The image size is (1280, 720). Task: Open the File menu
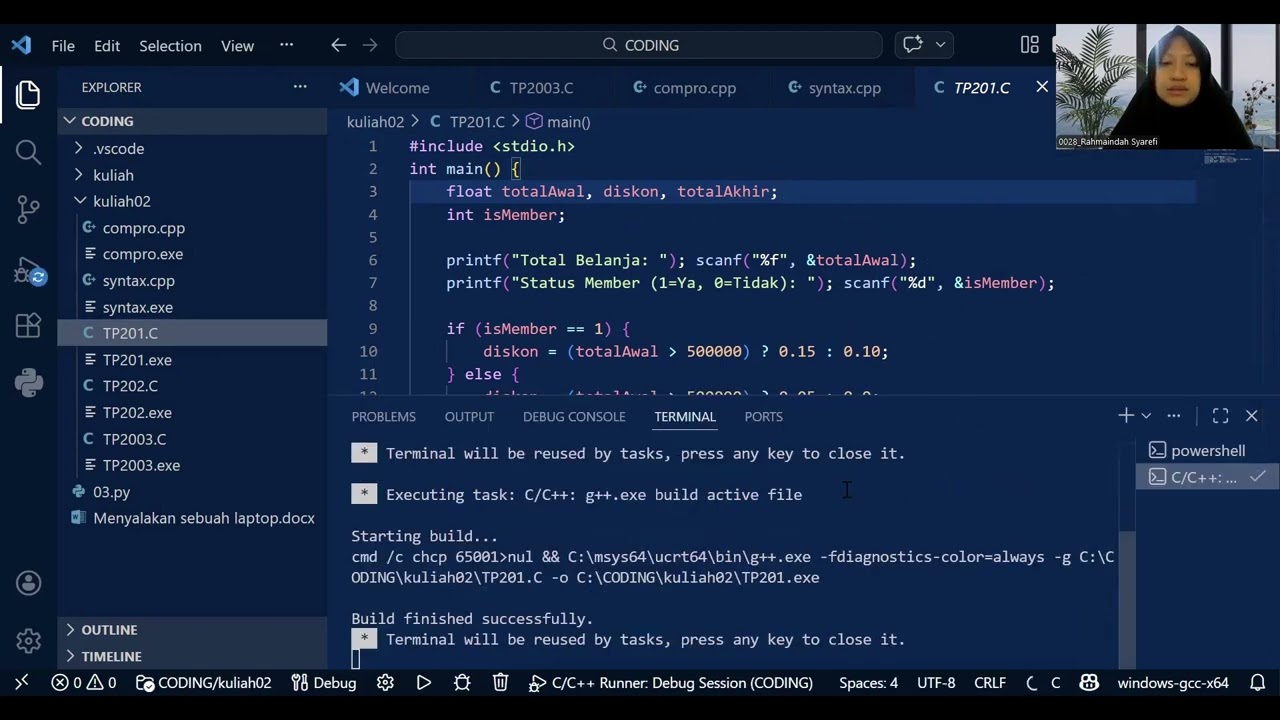pyautogui.click(x=63, y=45)
